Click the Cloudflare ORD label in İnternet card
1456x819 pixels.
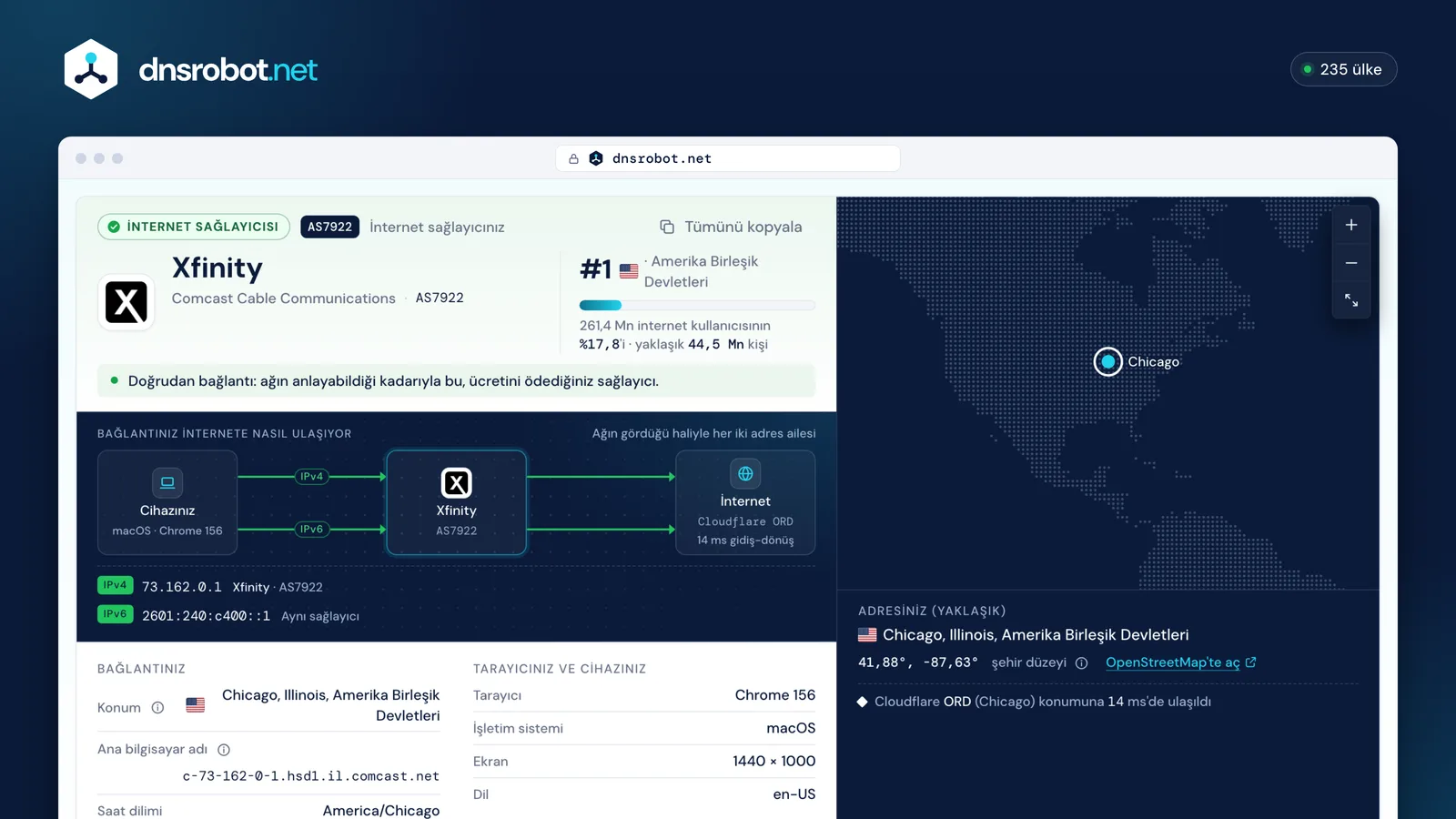745,521
